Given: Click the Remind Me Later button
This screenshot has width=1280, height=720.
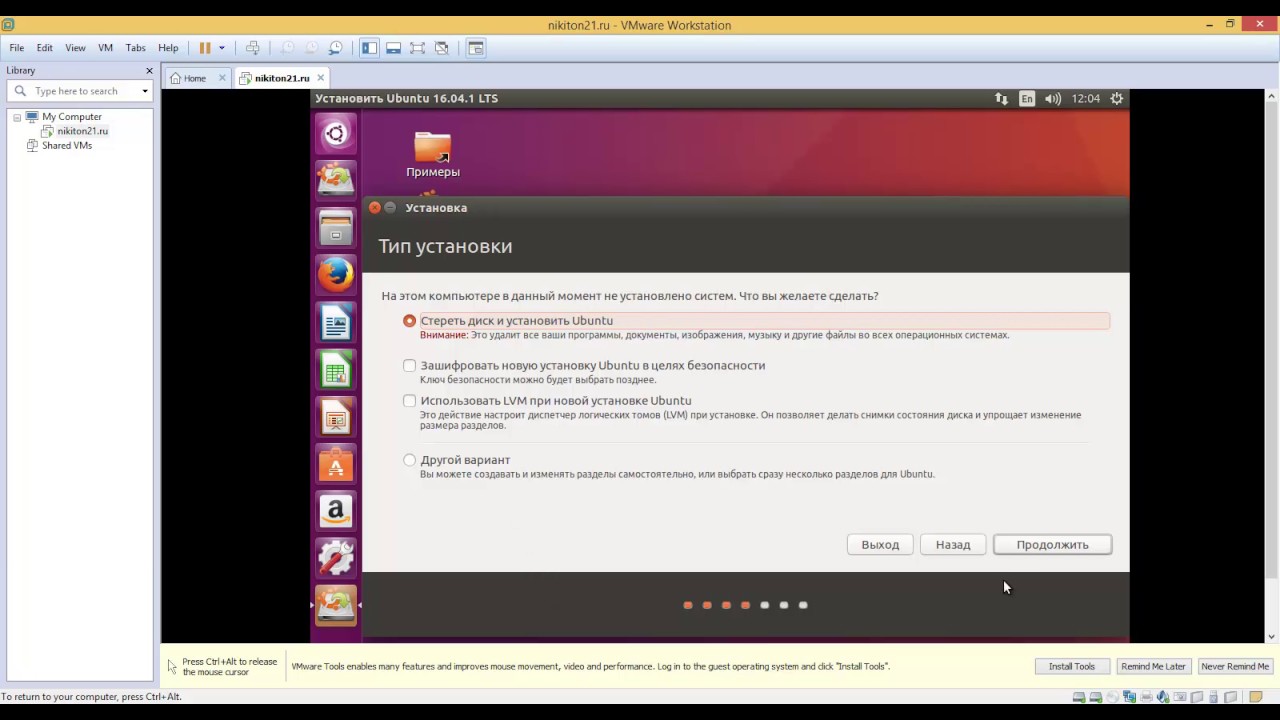Looking at the screenshot, I should point(1153,666).
